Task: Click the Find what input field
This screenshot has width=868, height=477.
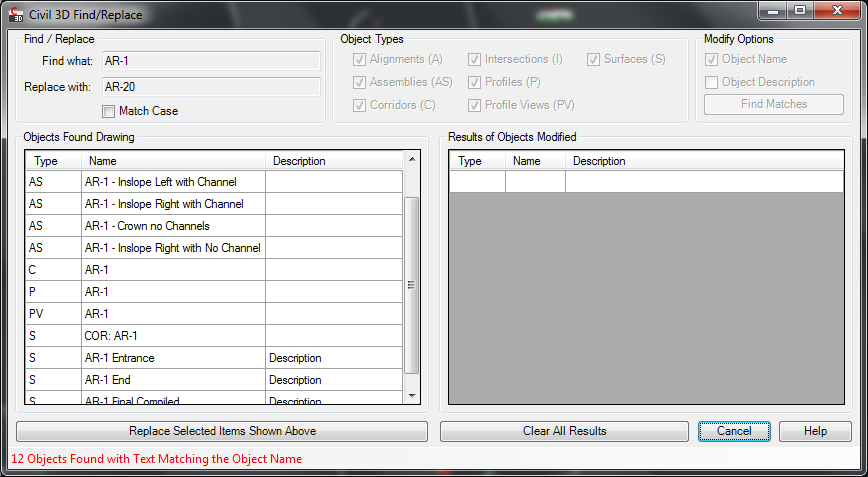Action: (x=211, y=61)
